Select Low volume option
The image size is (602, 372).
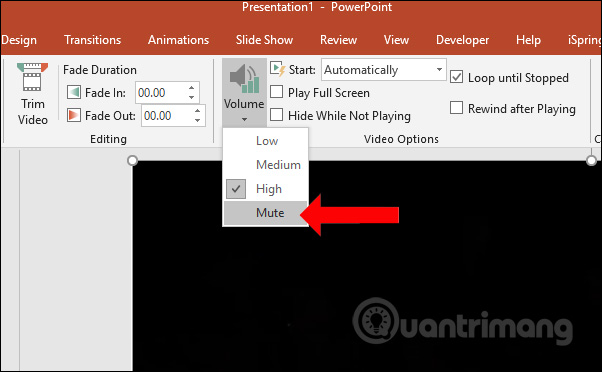click(x=265, y=141)
